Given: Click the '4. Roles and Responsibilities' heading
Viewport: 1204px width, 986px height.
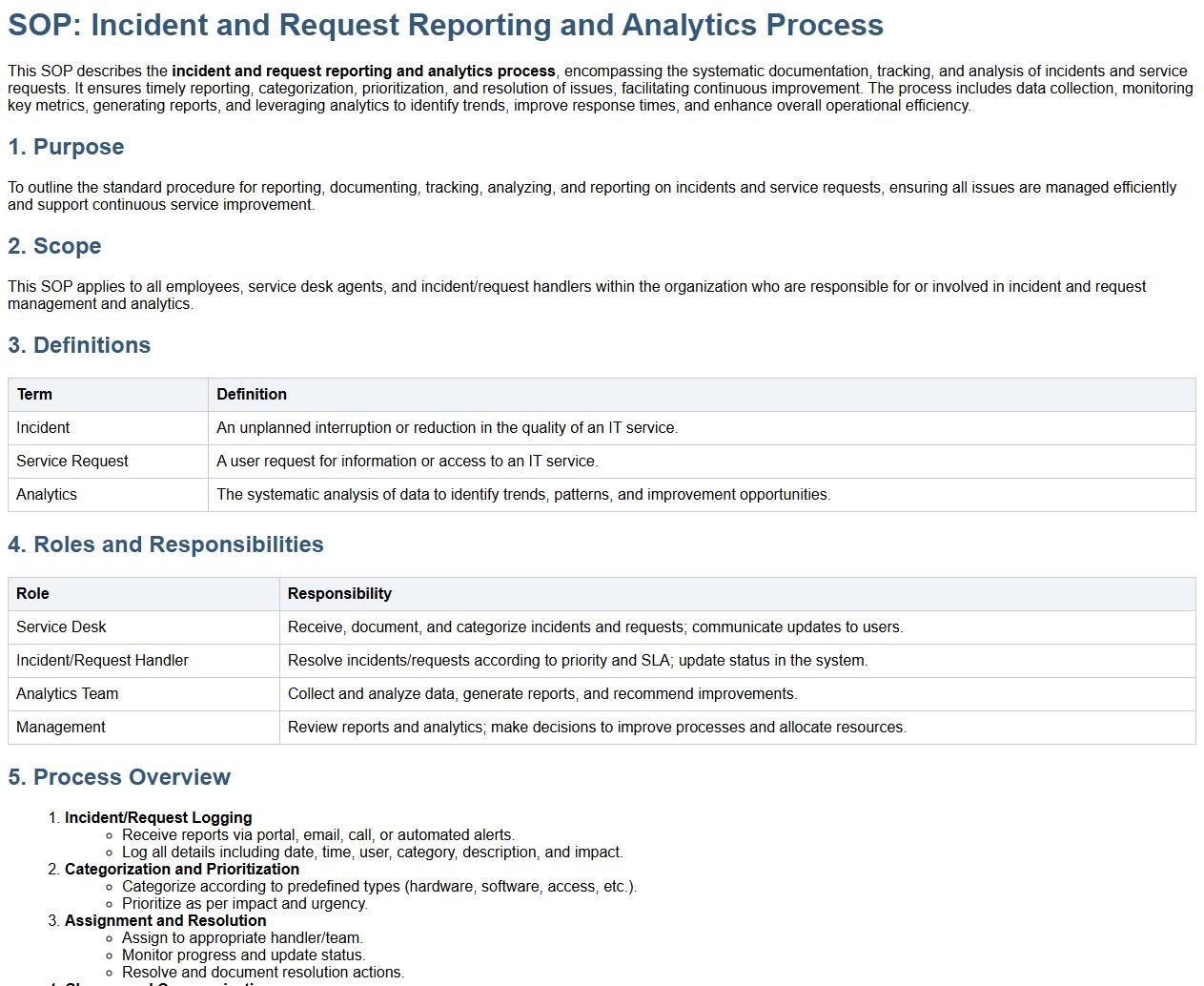Looking at the screenshot, I should point(166,544).
